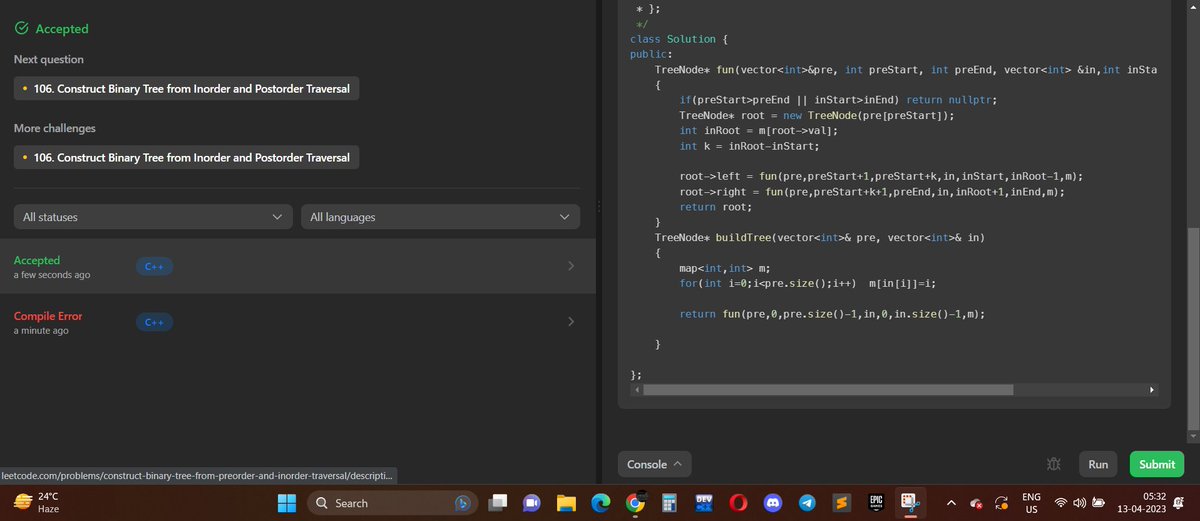
Task: Click the update refresh tray icon
Action: pyautogui.click(x=1001, y=503)
